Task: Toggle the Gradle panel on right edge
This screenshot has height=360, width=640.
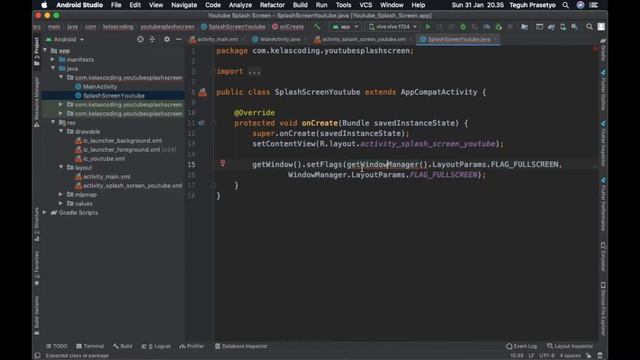Action: tap(603, 49)
